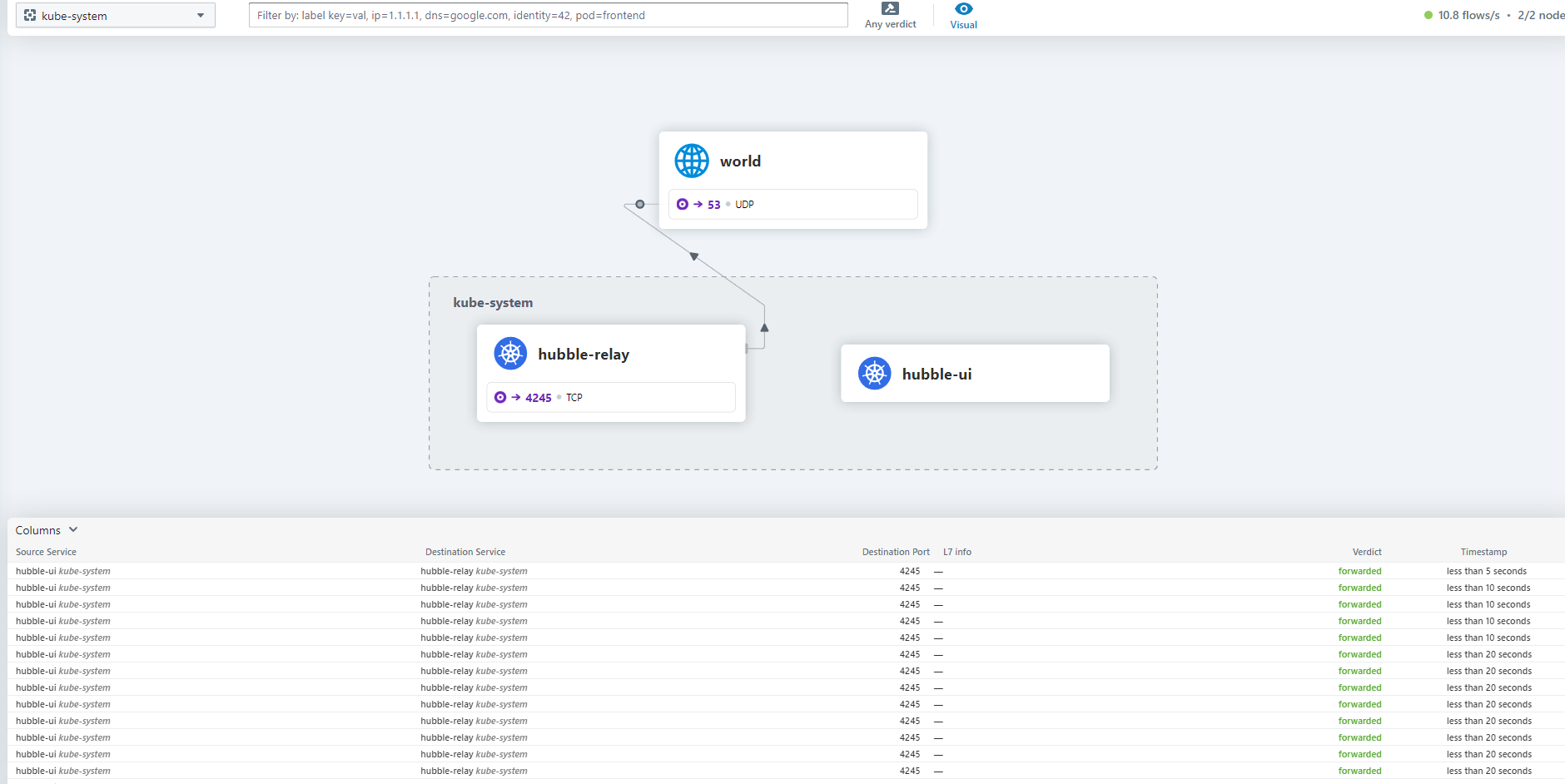Select the world globe icon
The image size is (1565, 784).
coord(692,161)
